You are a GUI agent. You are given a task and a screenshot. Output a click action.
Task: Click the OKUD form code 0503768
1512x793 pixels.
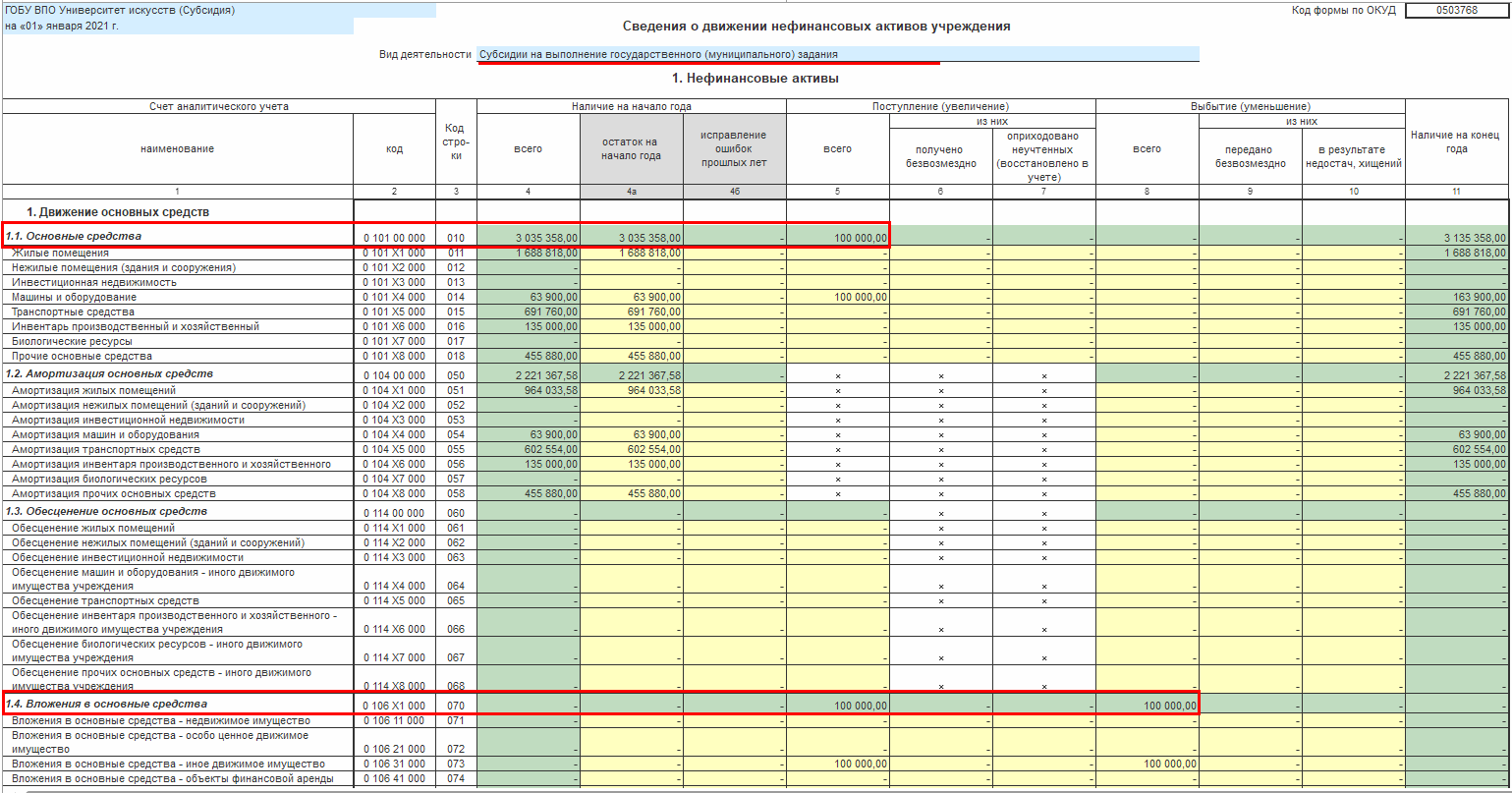pyautogui.click(x=1456, y=11)
